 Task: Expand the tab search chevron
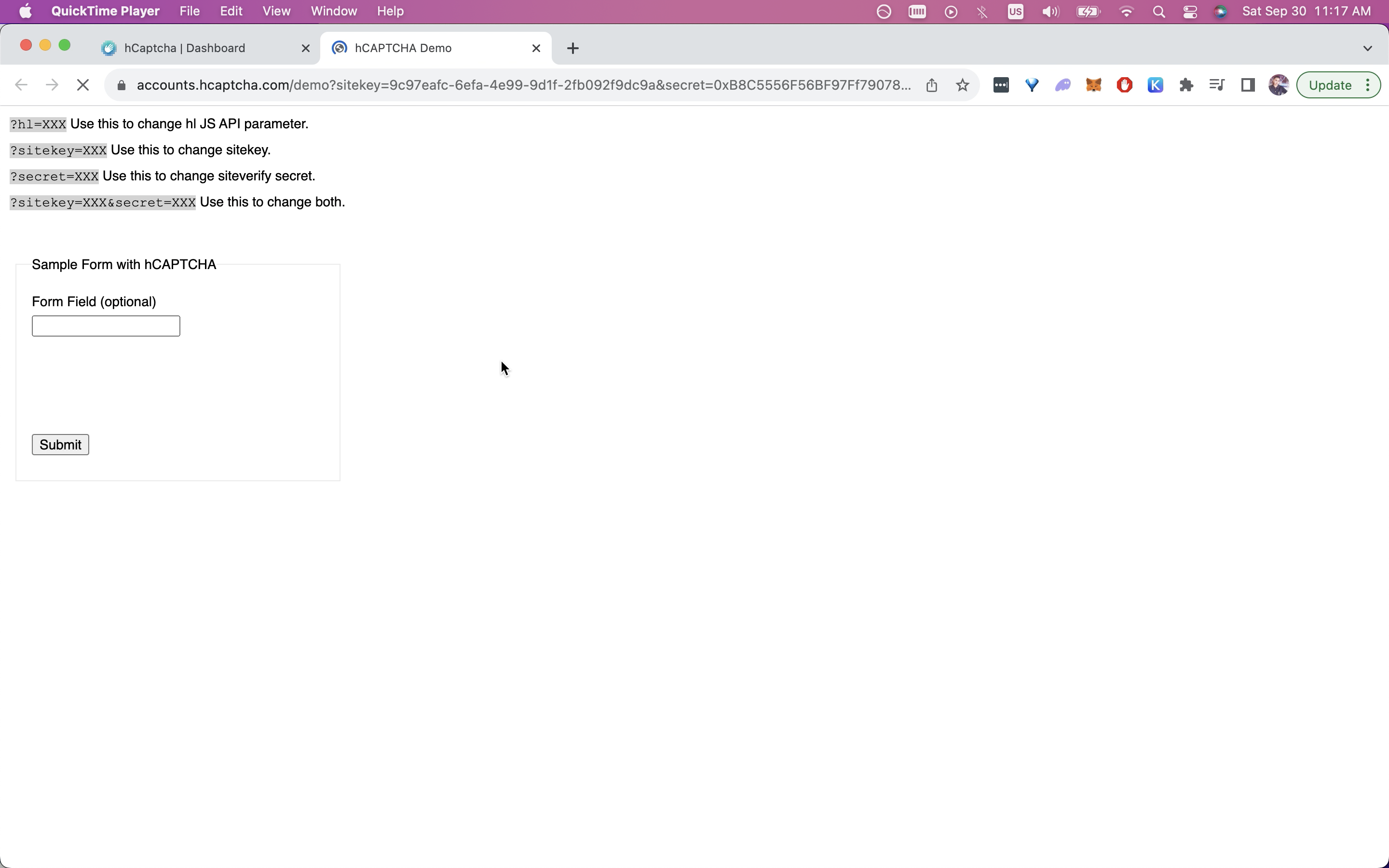[x=1367, y=48]
